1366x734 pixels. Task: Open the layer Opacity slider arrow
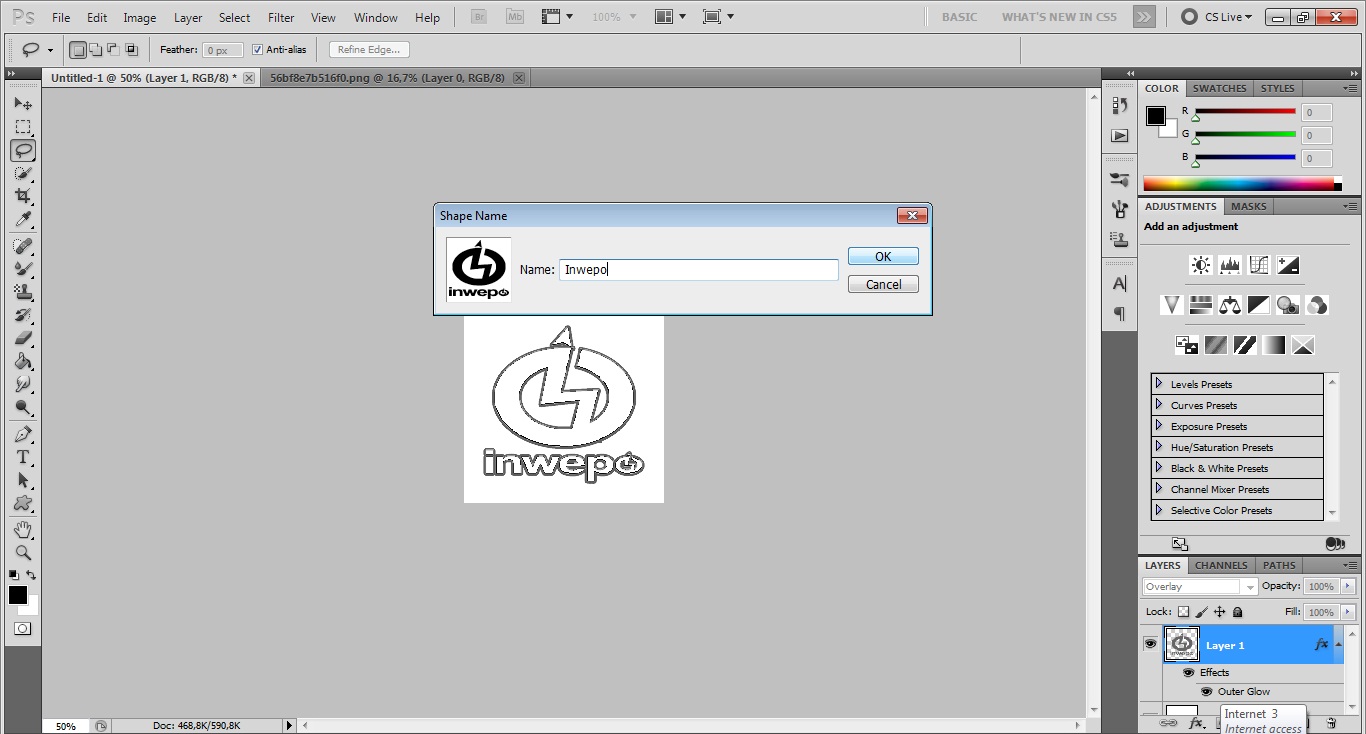click(1348, 587)
